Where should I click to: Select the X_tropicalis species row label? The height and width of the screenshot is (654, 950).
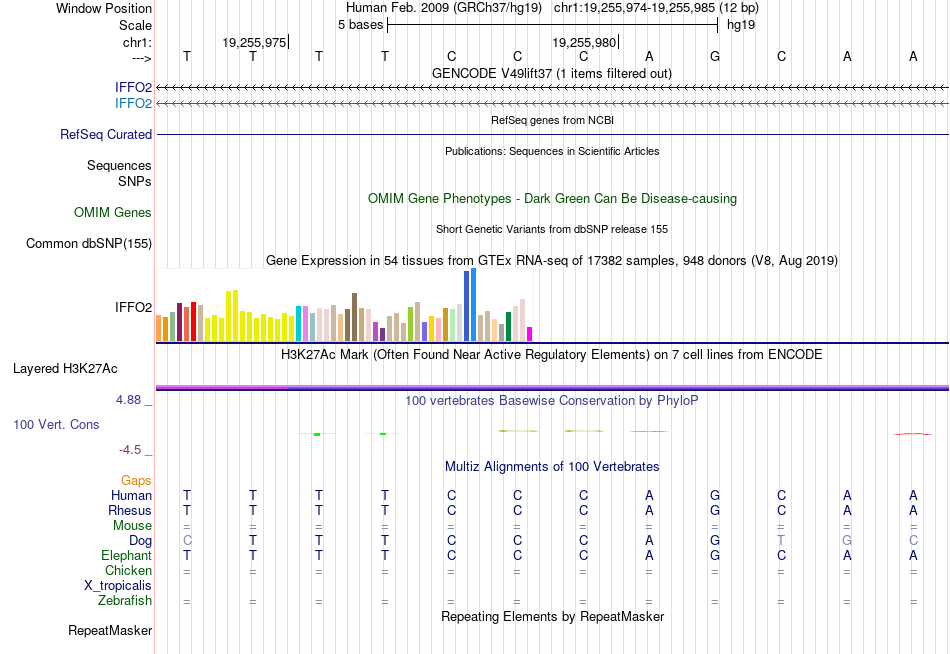click(118, 586)
